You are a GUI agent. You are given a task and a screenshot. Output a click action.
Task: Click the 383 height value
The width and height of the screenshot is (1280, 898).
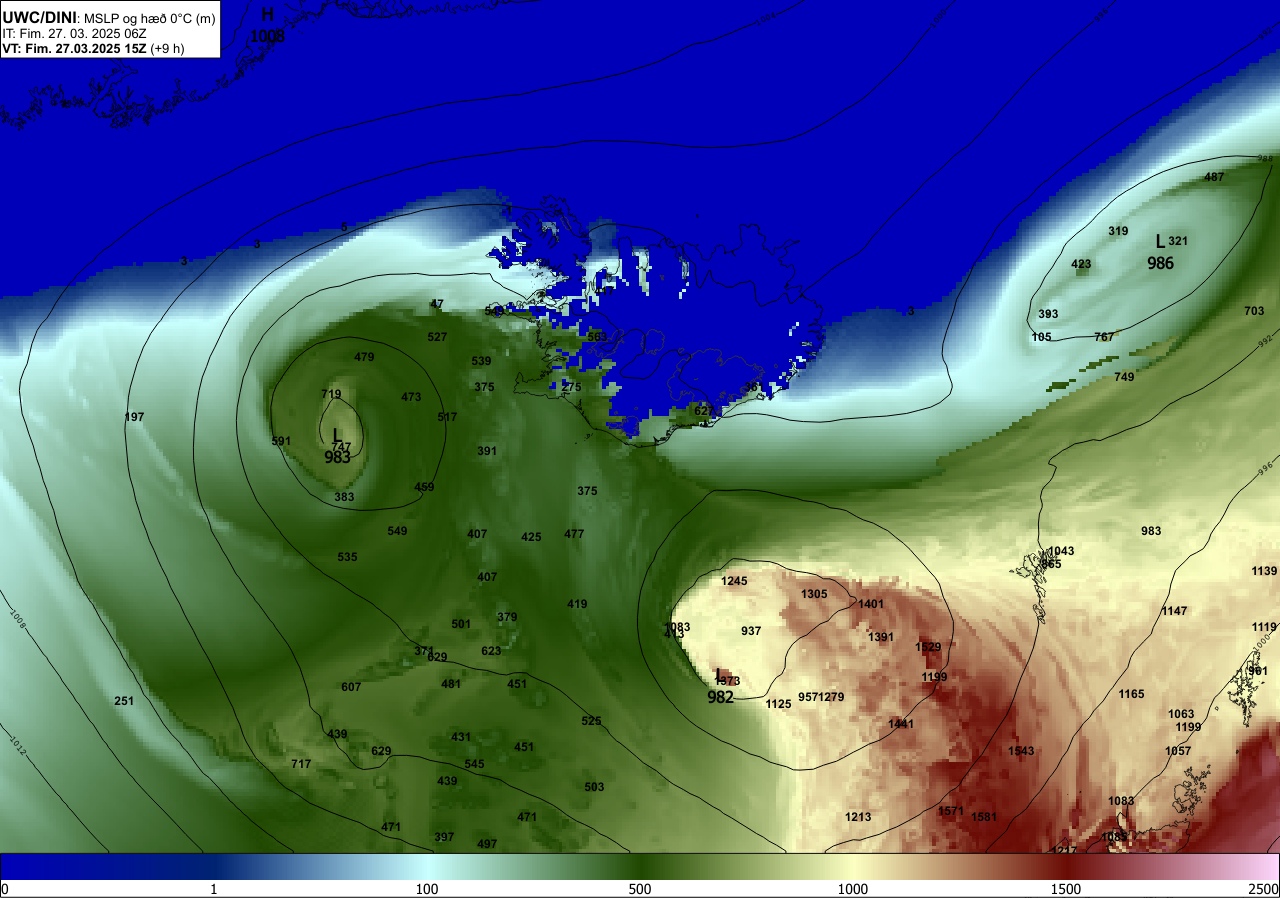click(x=344, y=497)
